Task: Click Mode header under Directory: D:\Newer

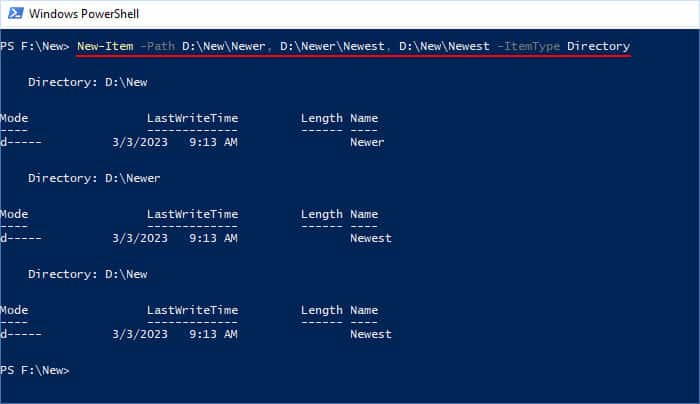Action: pos(14,214)
